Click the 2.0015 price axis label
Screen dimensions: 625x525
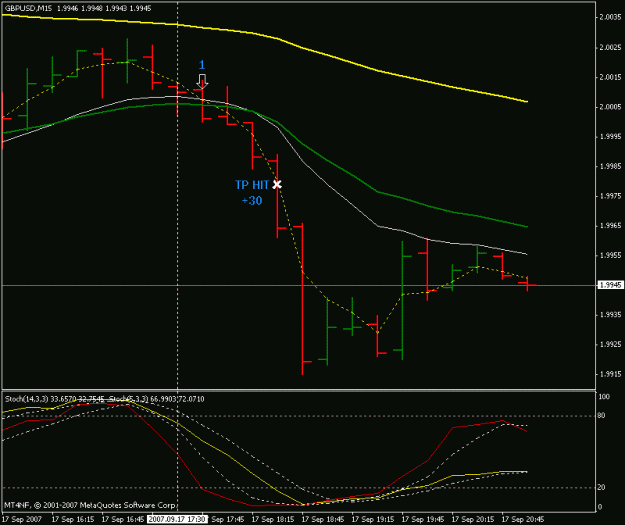[611, 77]
